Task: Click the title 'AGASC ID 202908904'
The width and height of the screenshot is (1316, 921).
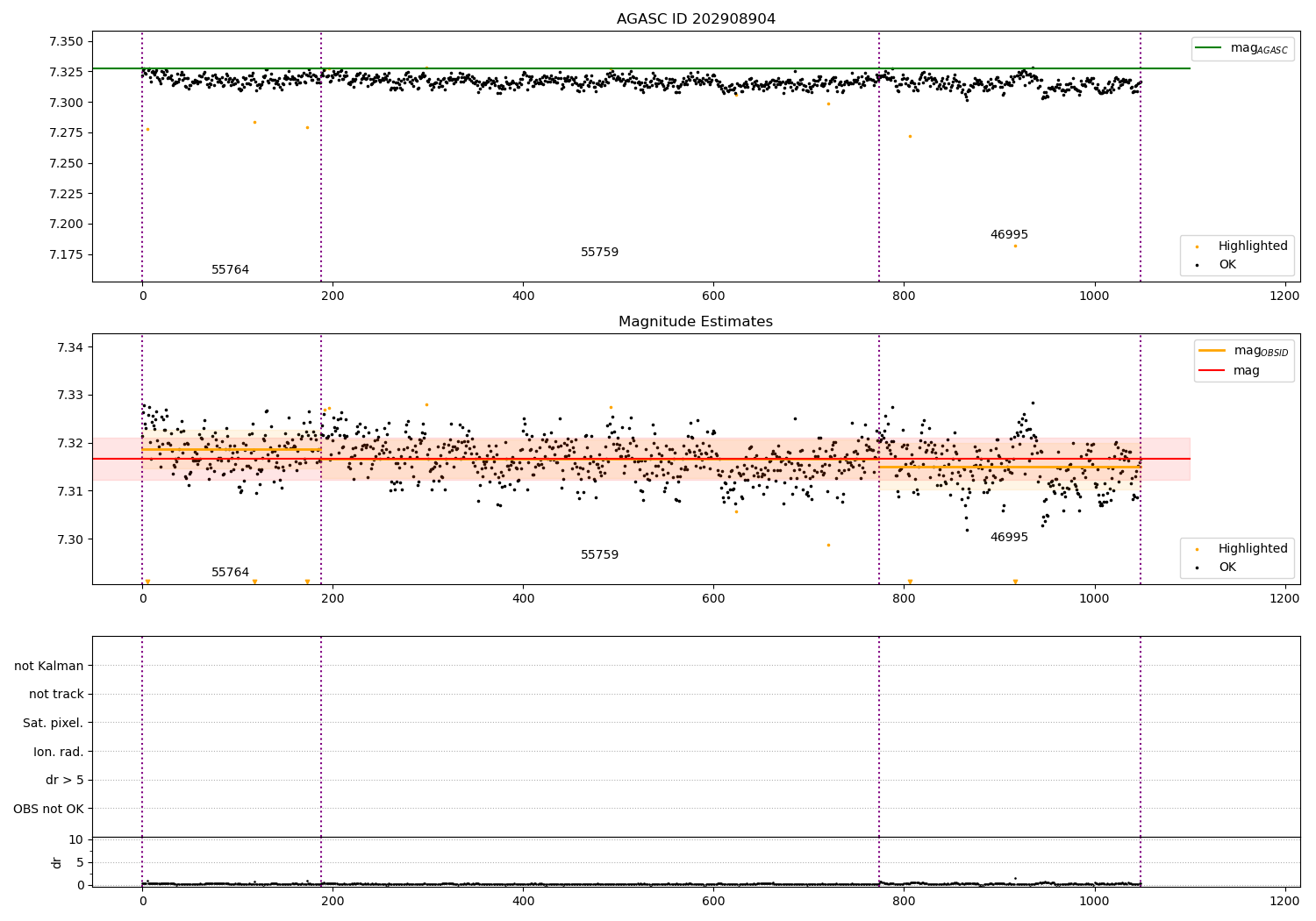Action: (x=696, y=18)
